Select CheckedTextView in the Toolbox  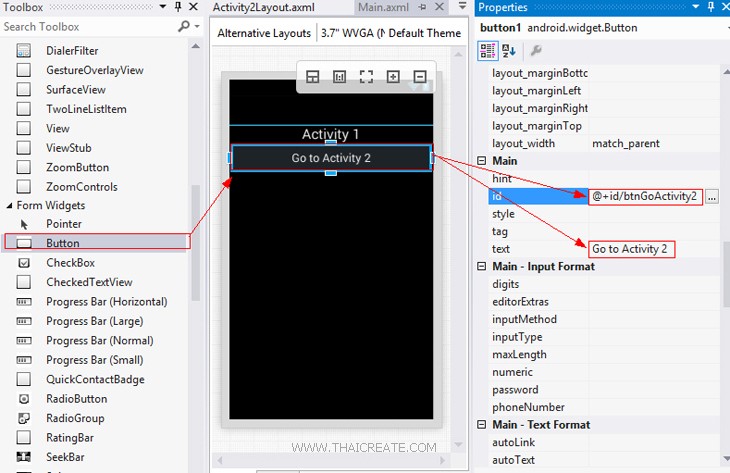(89, 282)
